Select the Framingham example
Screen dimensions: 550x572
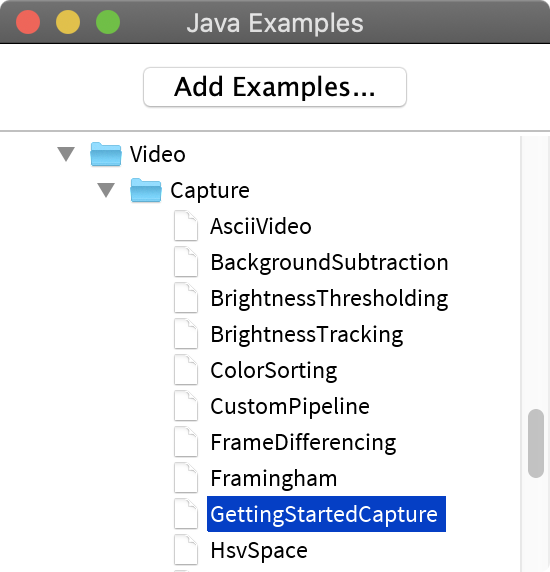point(274,478)
